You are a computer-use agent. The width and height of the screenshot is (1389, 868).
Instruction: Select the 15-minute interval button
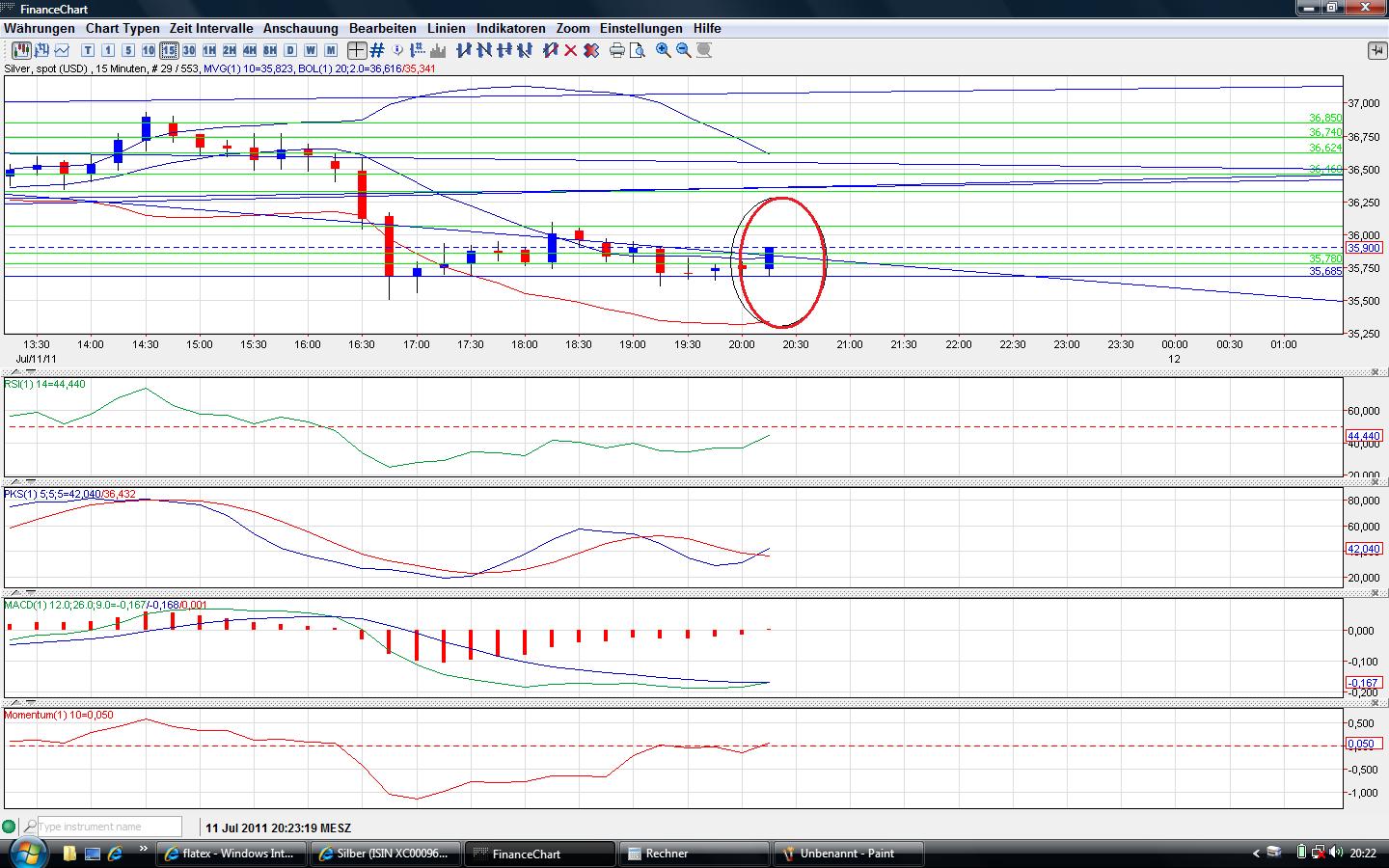pos(169,50)
